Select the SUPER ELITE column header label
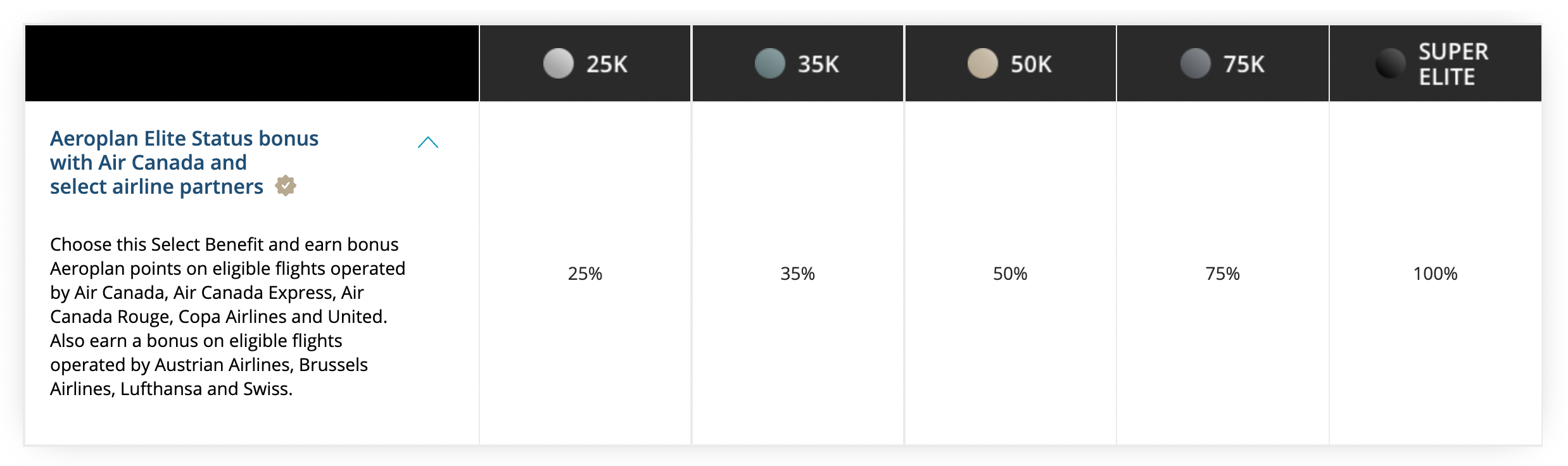Image resolution: width=1568 pixels, height=466 pixels. (1453, 64)
